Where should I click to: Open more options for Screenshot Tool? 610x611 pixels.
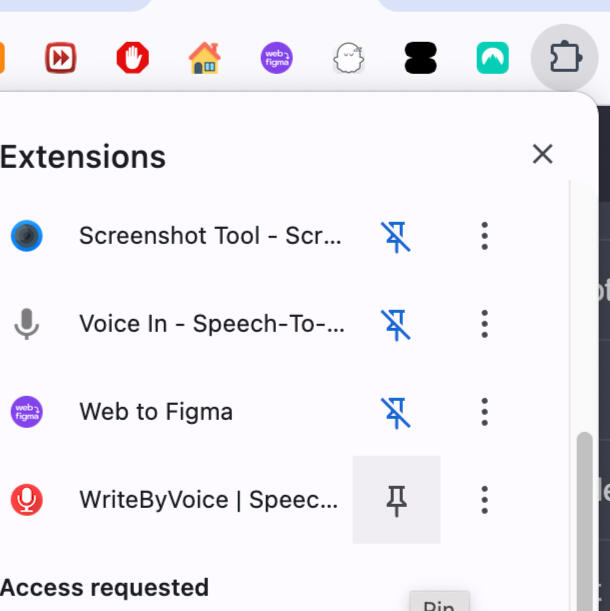484,236
